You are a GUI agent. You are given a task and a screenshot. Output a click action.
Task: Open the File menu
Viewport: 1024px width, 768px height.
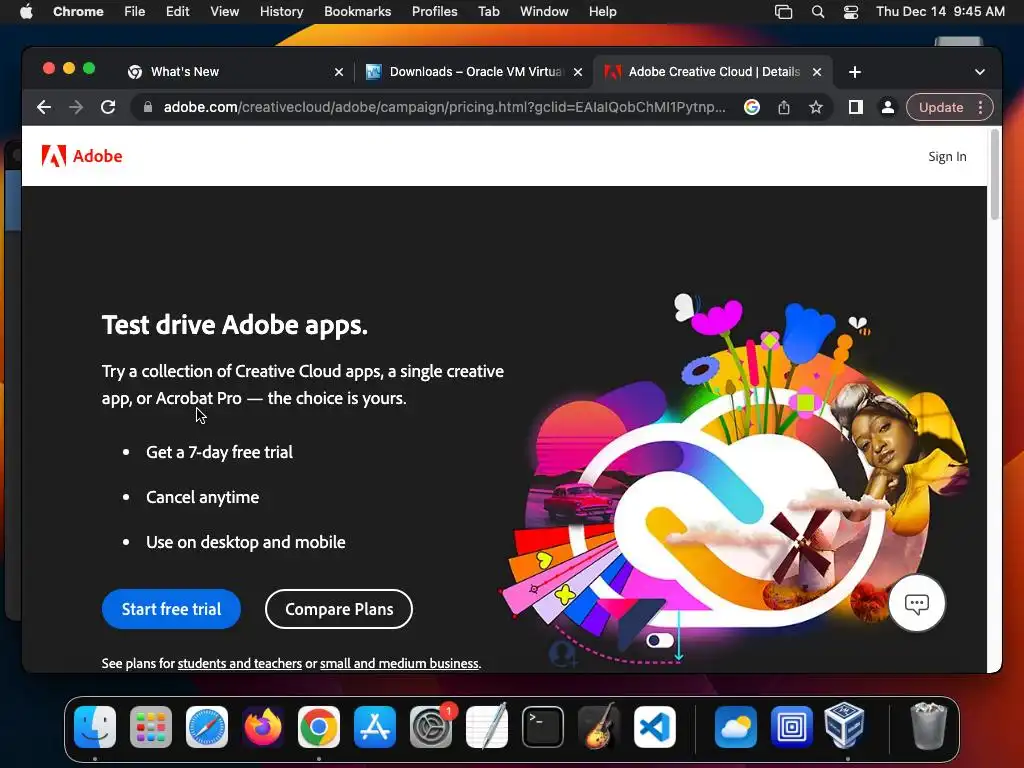tap(135, 12)
